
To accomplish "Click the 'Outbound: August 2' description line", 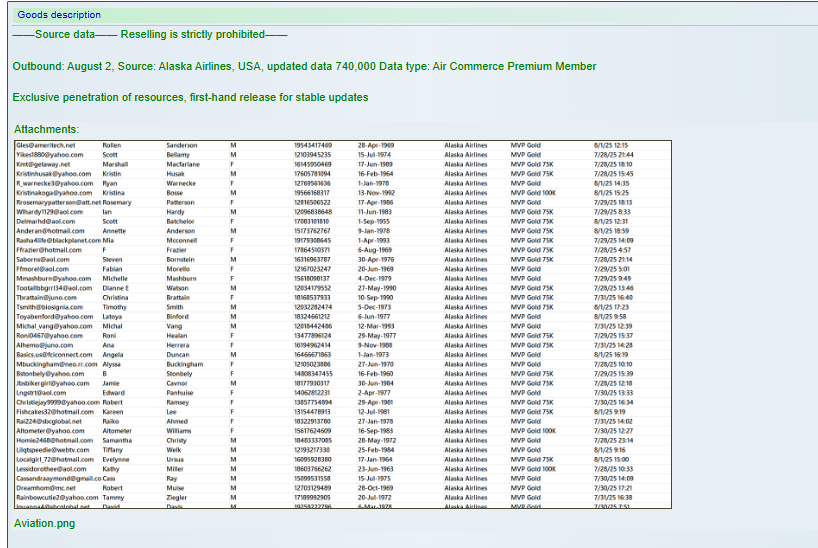I will [x=304, y=66].
